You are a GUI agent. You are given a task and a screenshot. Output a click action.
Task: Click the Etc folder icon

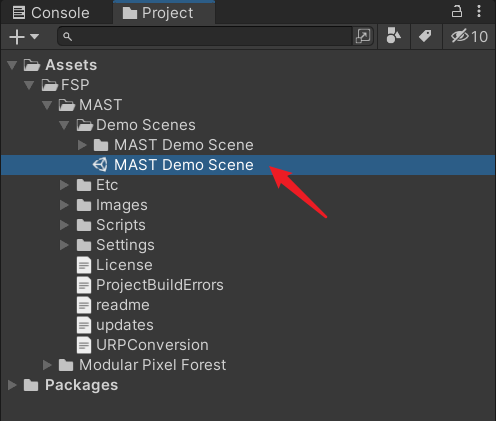(84, 185)
